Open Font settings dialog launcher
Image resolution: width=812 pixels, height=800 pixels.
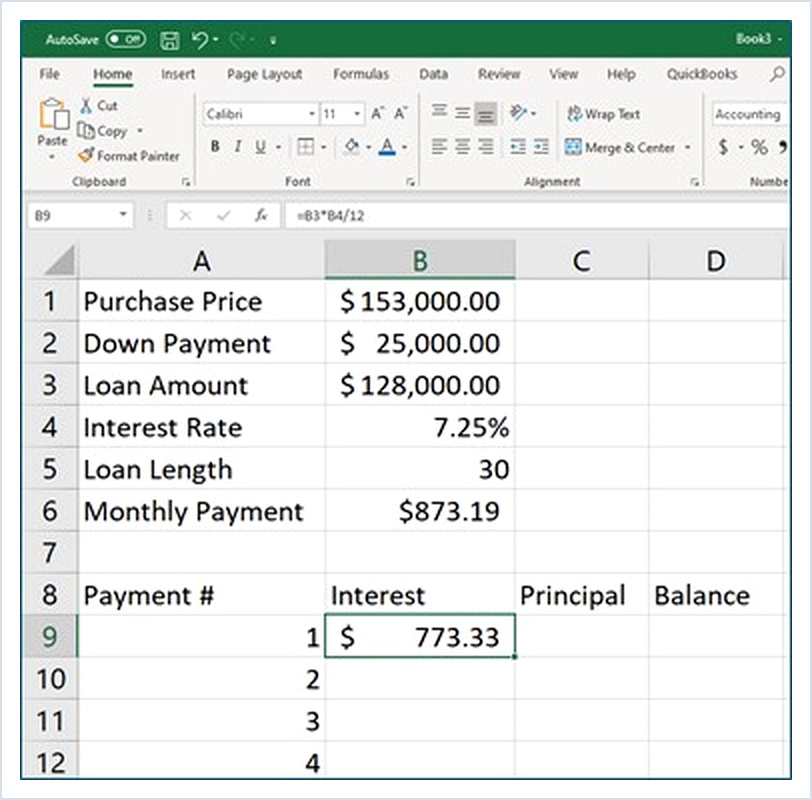click(x=410, y=182)
